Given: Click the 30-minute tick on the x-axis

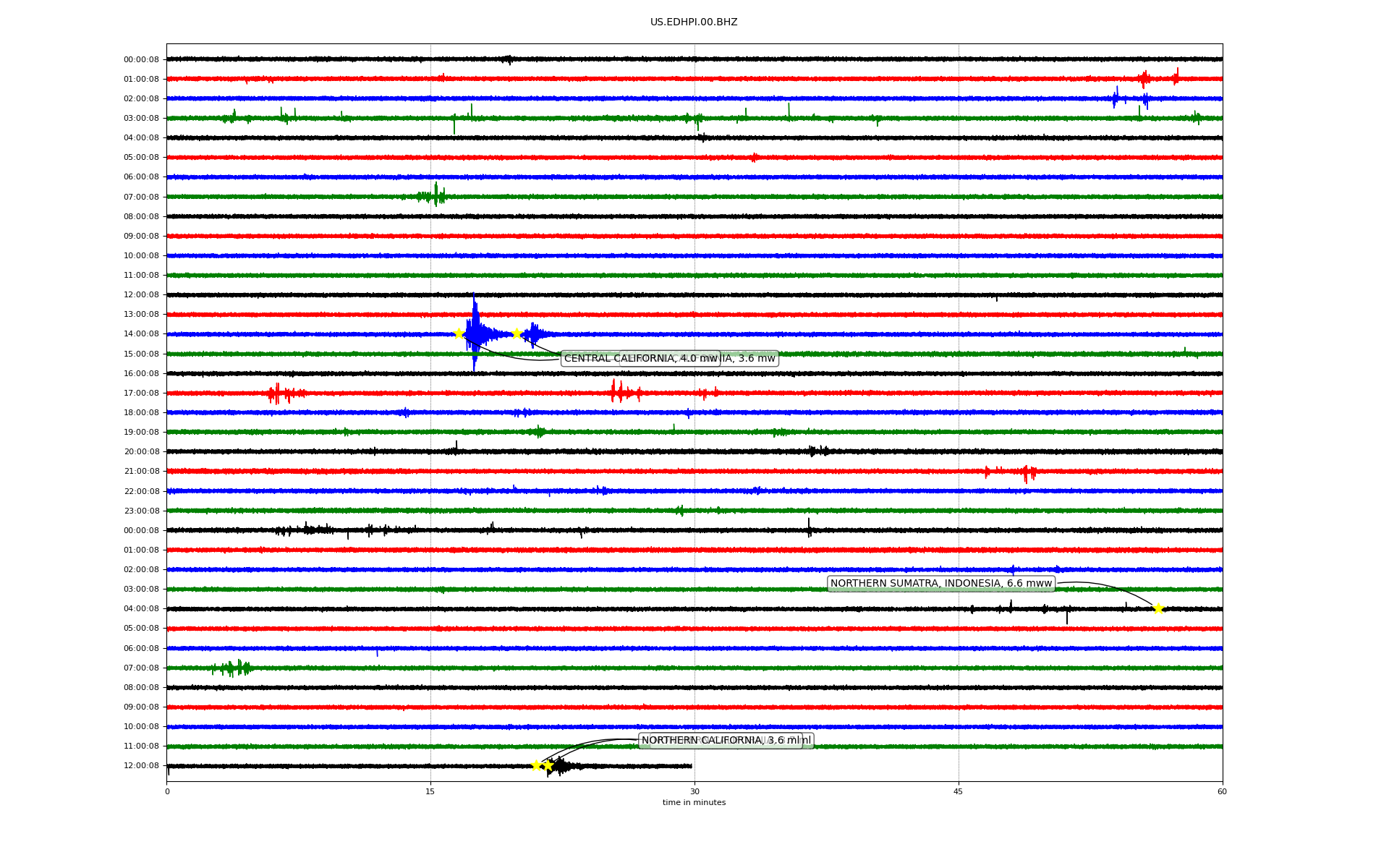Looking at the screenshot, I should point(694,791).
